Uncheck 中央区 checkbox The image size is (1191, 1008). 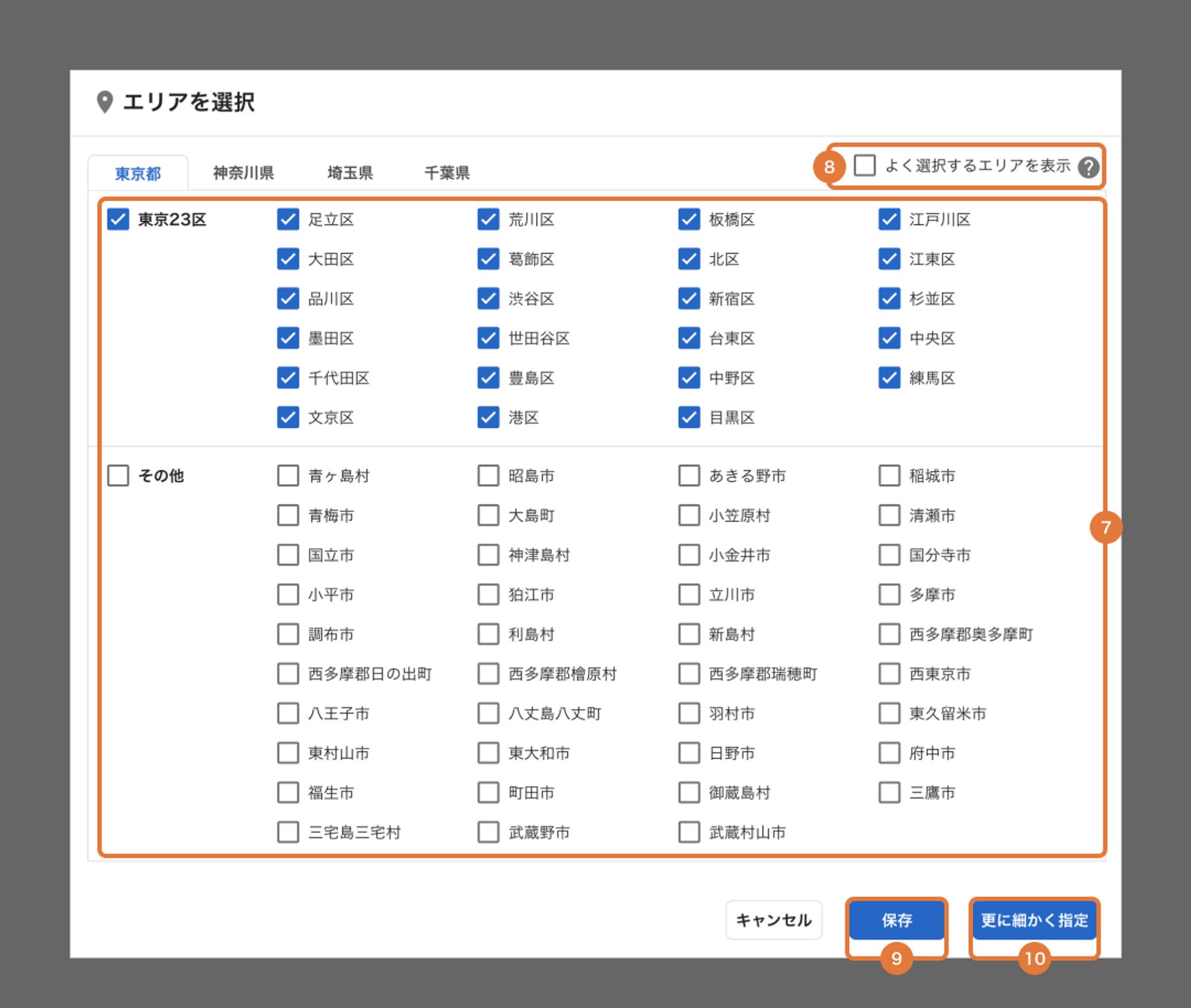(889, 338)
